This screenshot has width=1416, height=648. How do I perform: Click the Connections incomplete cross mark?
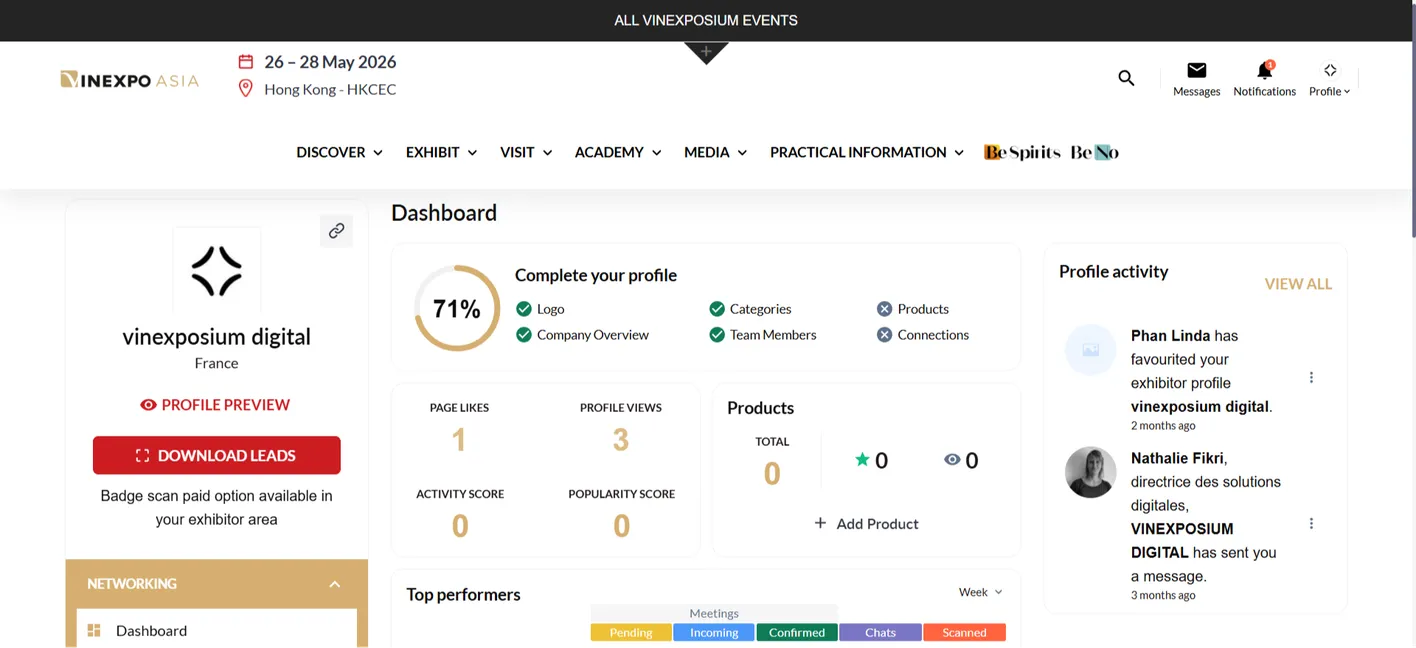pyautogui.click(x=884, y=335)
